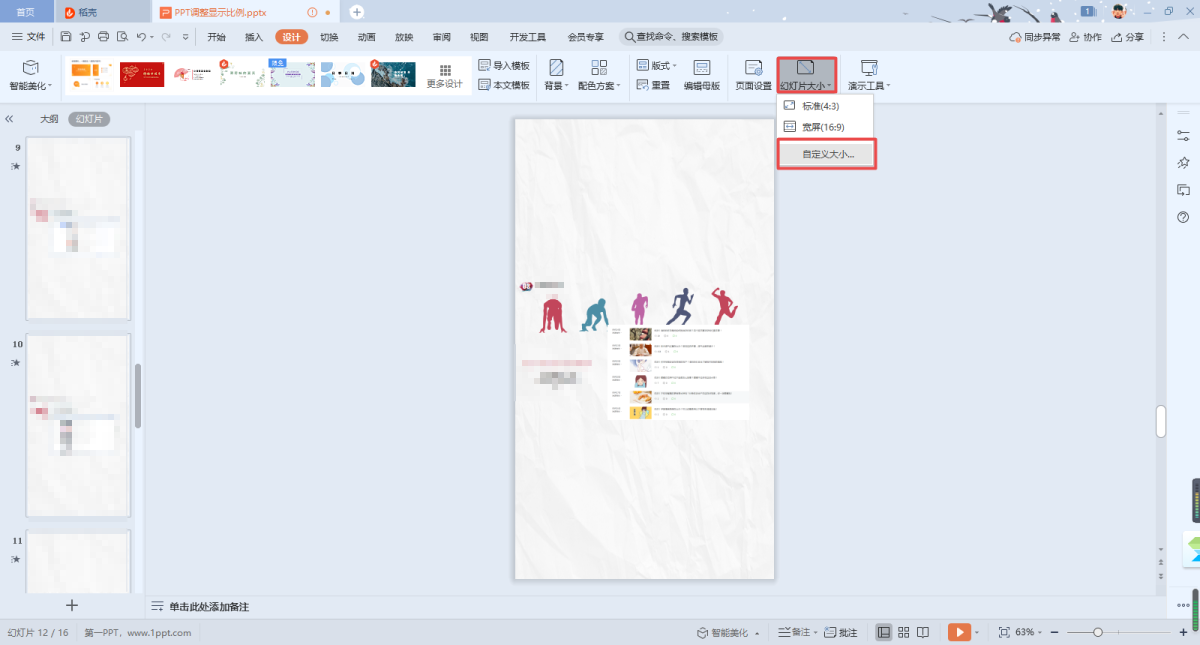The height and width of the screenshot is (645, 1200).
Task: Click the help question mark icon in right sidebar
Action: (1183, 217)
